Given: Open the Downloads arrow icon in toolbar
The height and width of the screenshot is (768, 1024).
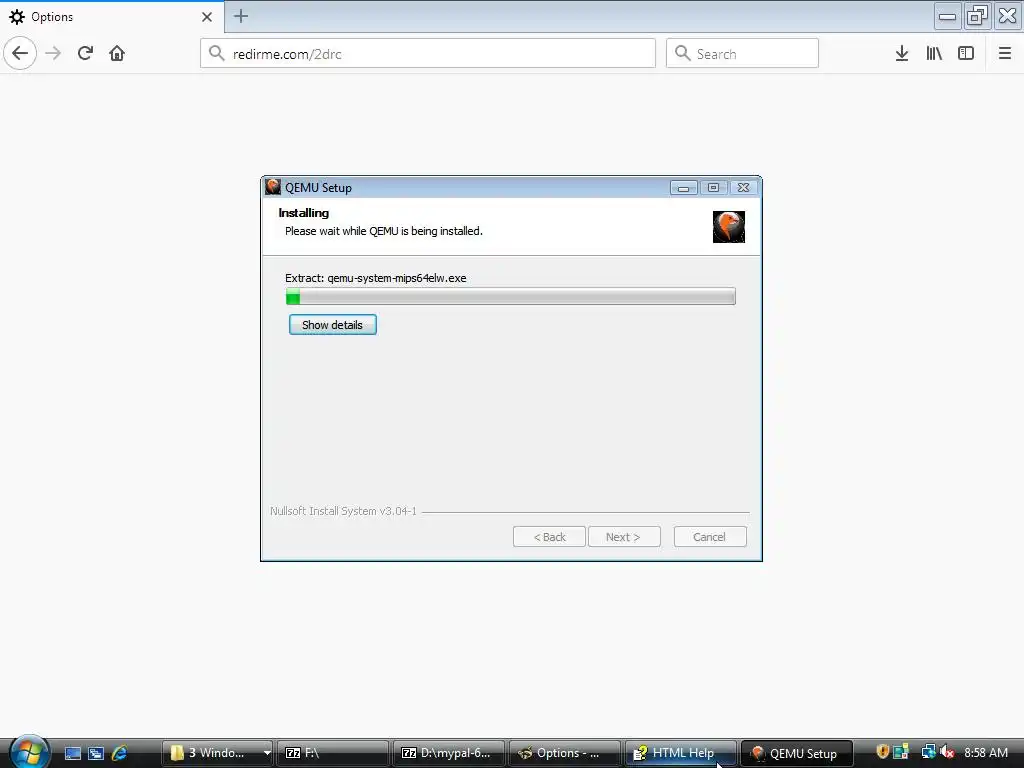Looking at the screenshot, I should [901, 54].
